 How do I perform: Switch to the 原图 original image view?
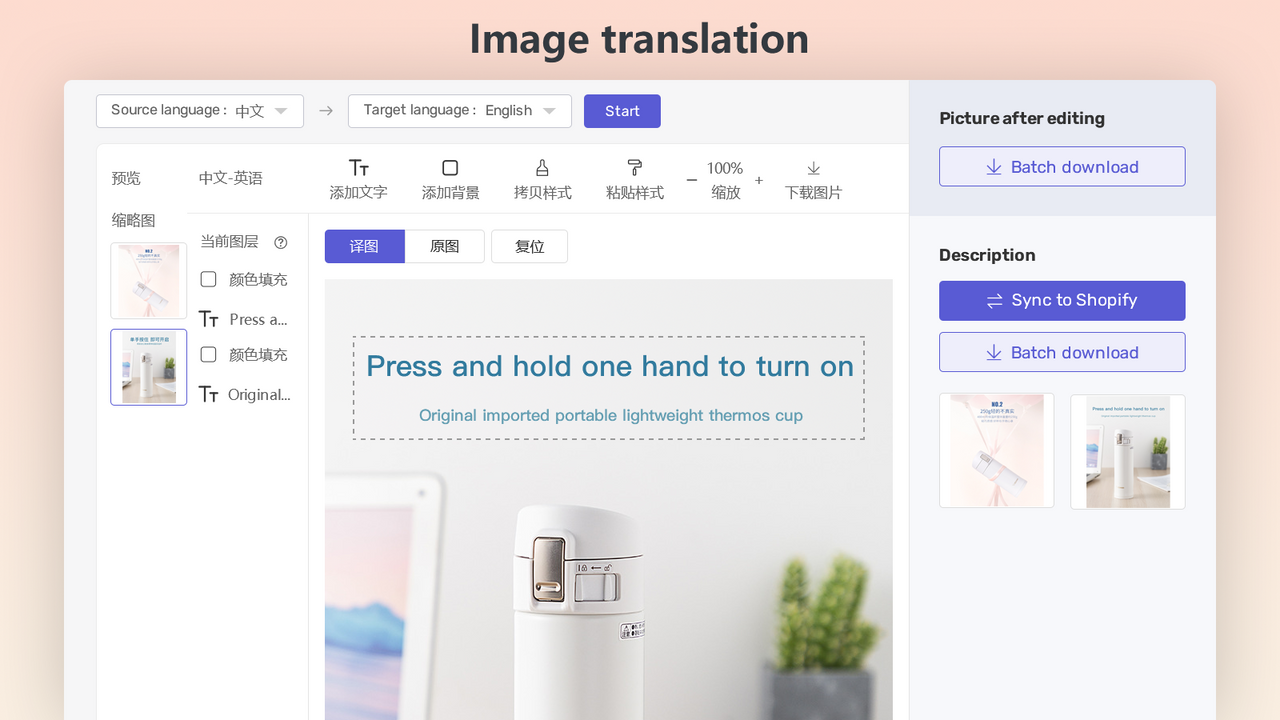pyautogui.click(x=444, y=246)
